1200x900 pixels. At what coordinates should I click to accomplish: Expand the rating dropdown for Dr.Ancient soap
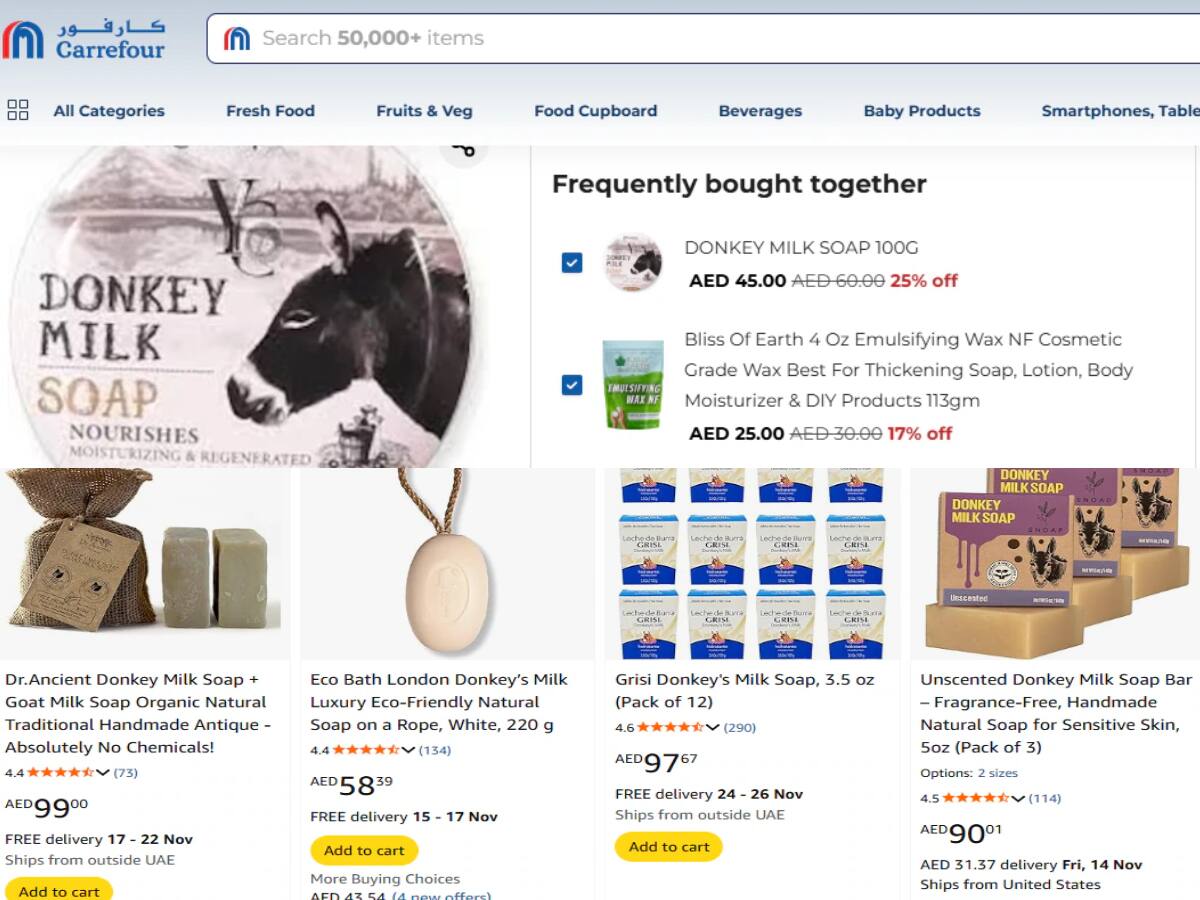(x=103, y=772)
